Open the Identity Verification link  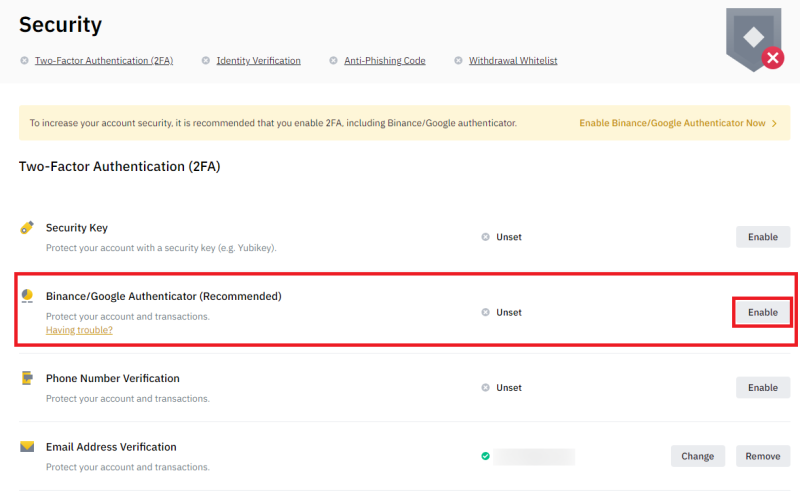[x=259, y=60]
